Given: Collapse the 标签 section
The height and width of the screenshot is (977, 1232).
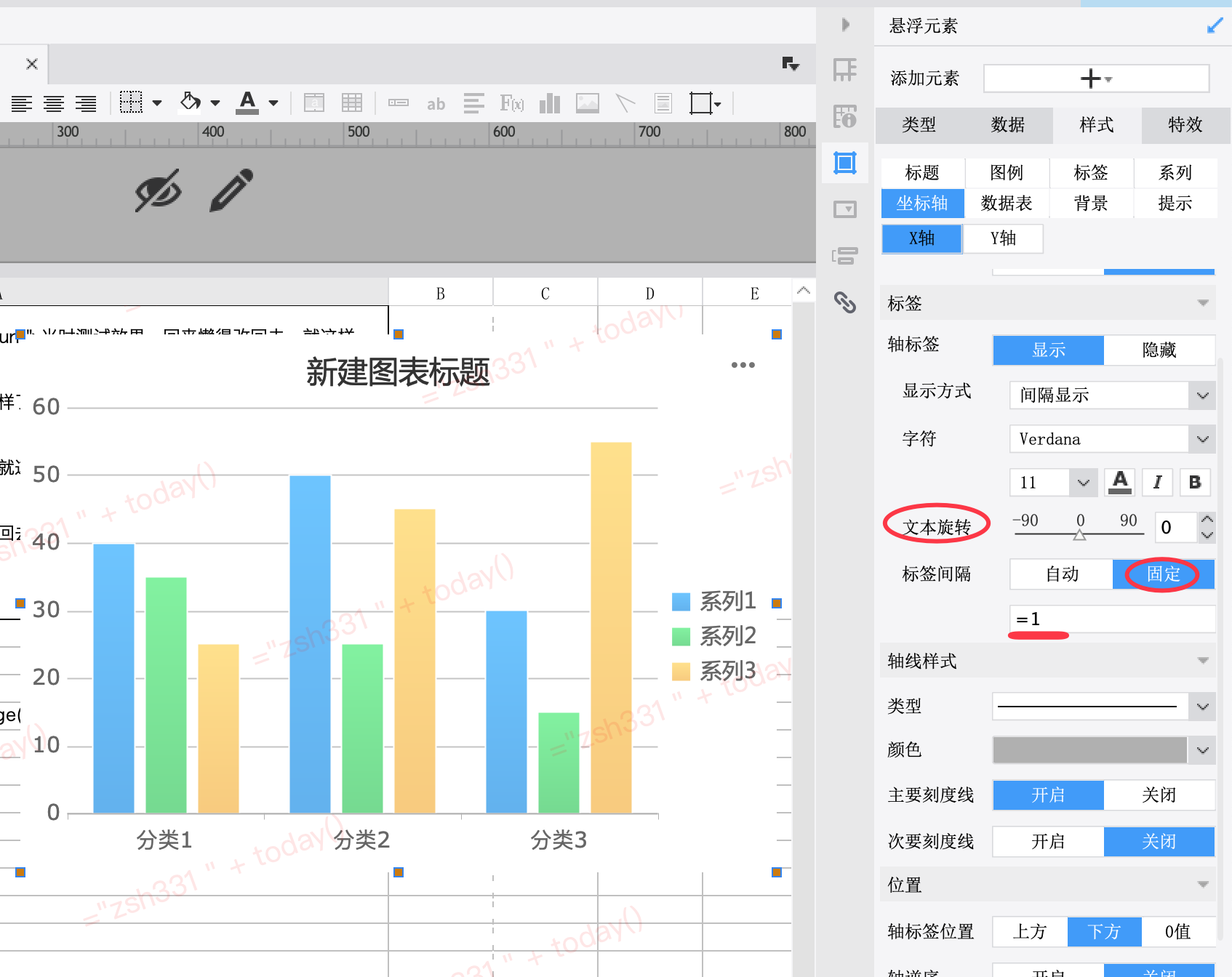Looking at the screenshot, I should (1203, 303).
